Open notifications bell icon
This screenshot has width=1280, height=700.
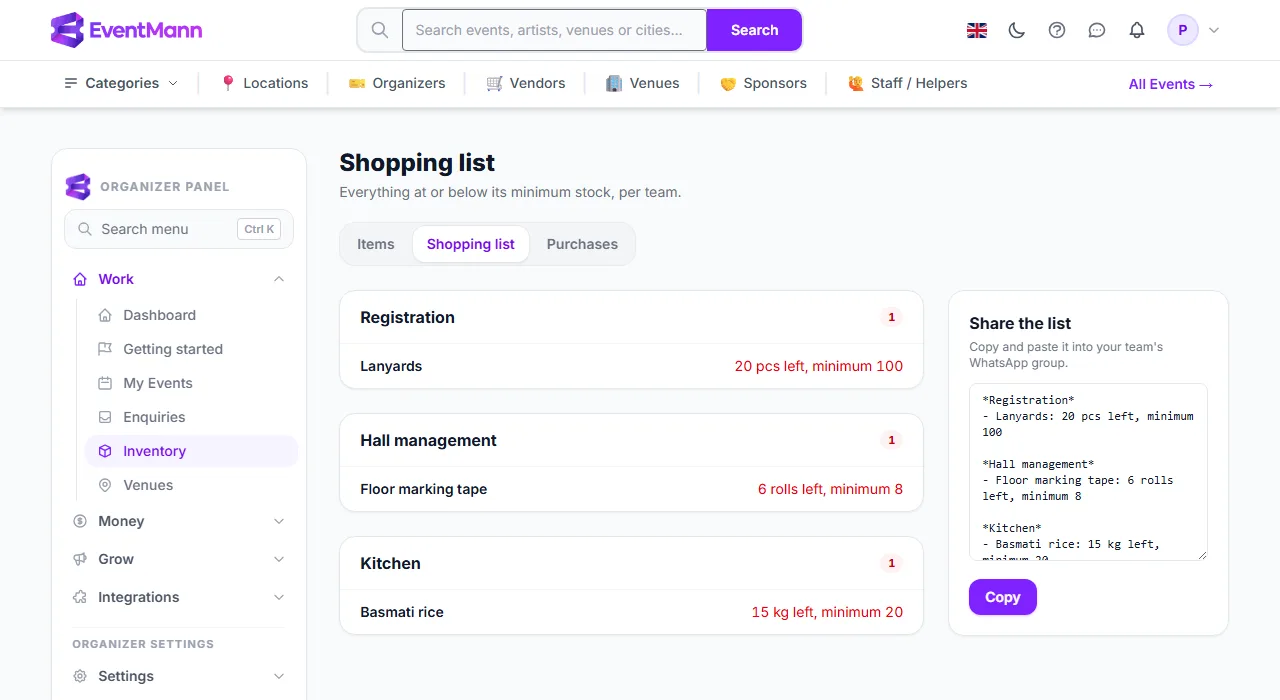[1137, 30]
